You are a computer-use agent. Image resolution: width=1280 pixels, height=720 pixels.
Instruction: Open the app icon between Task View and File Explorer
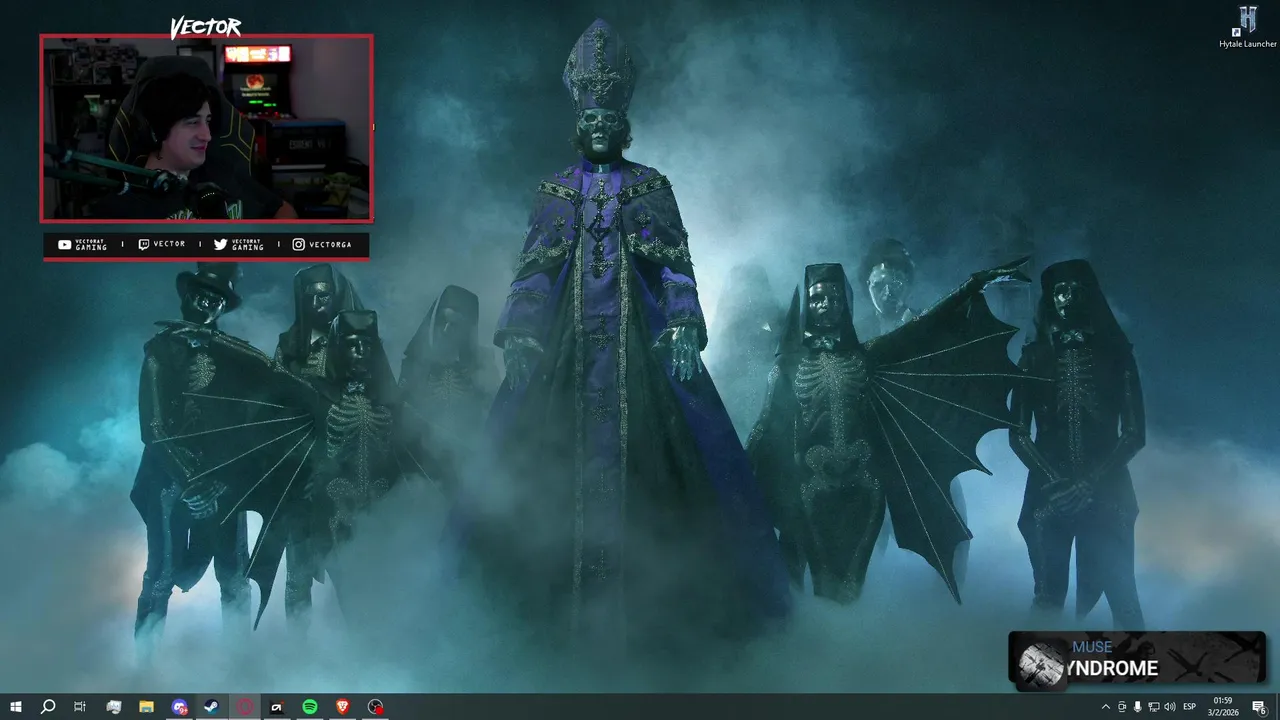[113, 707]
